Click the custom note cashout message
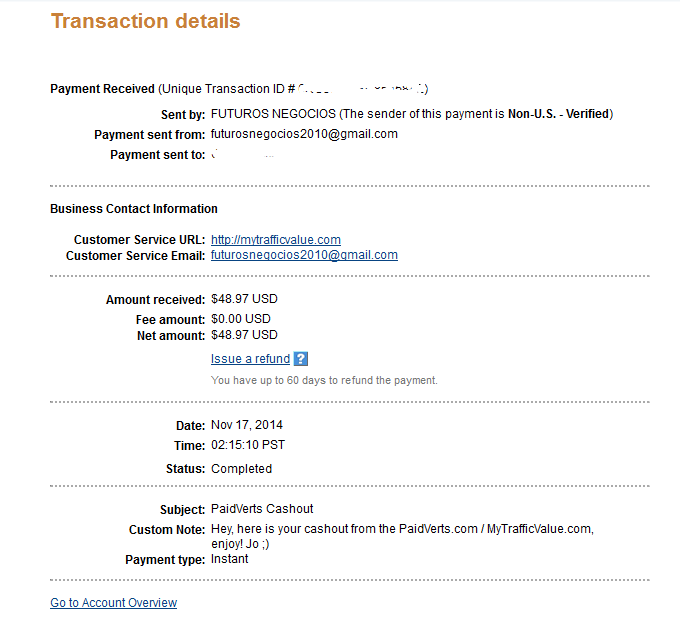Image resolution: width=680 pixels, height=622 pixels. point(408,529)
